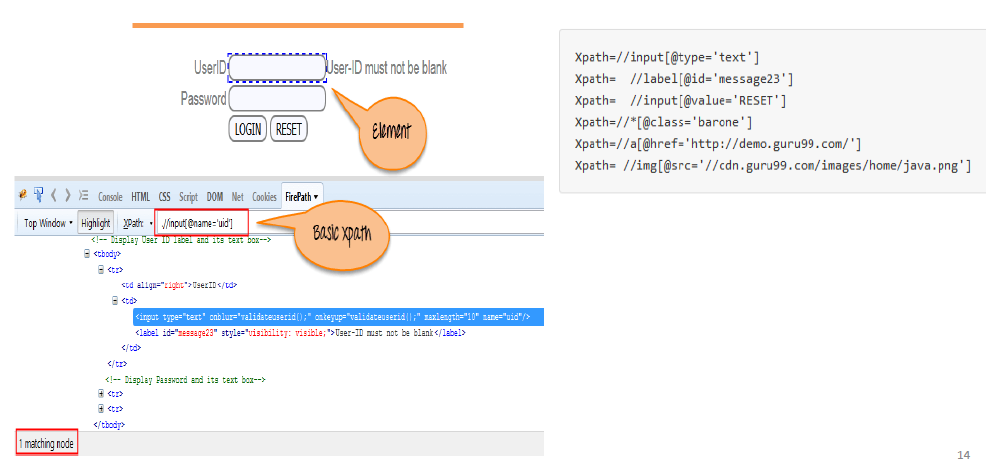Open the command line icon in Firebug
1007x471 pixels.
(x=84, y=196)
